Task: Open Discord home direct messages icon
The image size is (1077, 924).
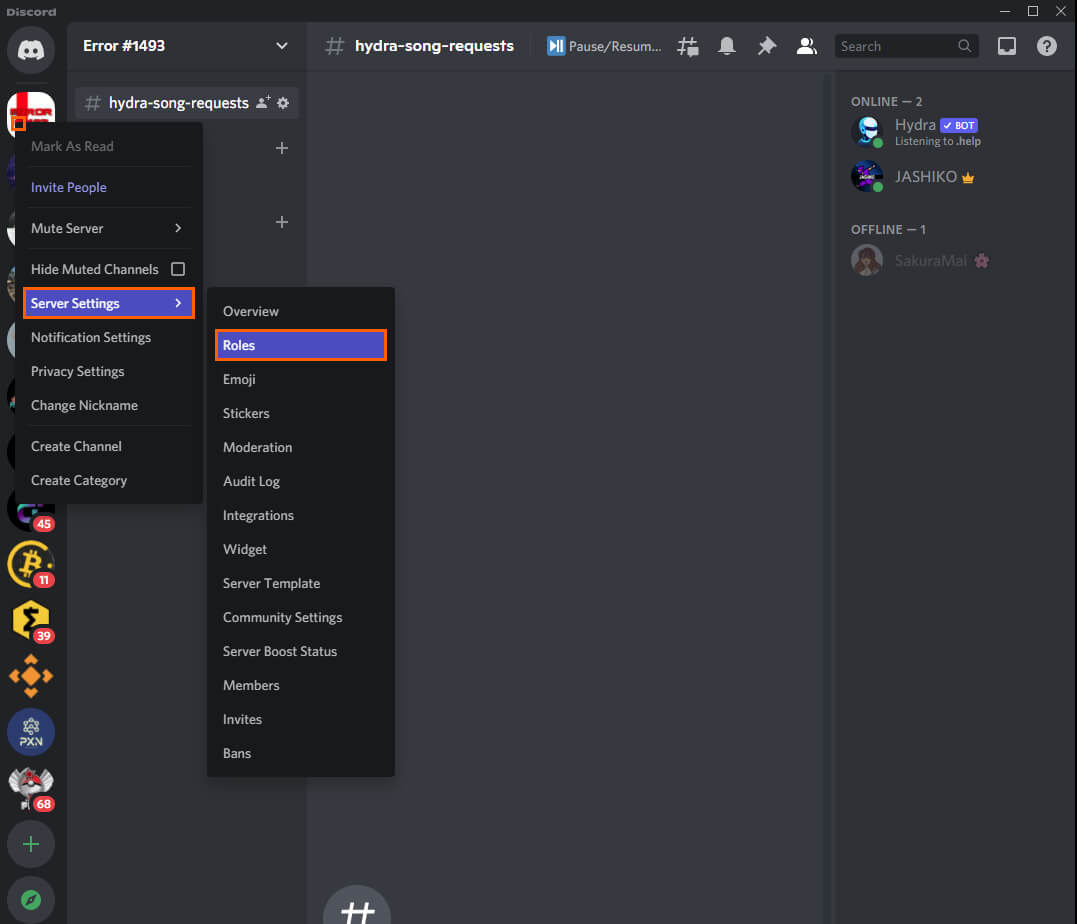Action: [x=31, y=50]
